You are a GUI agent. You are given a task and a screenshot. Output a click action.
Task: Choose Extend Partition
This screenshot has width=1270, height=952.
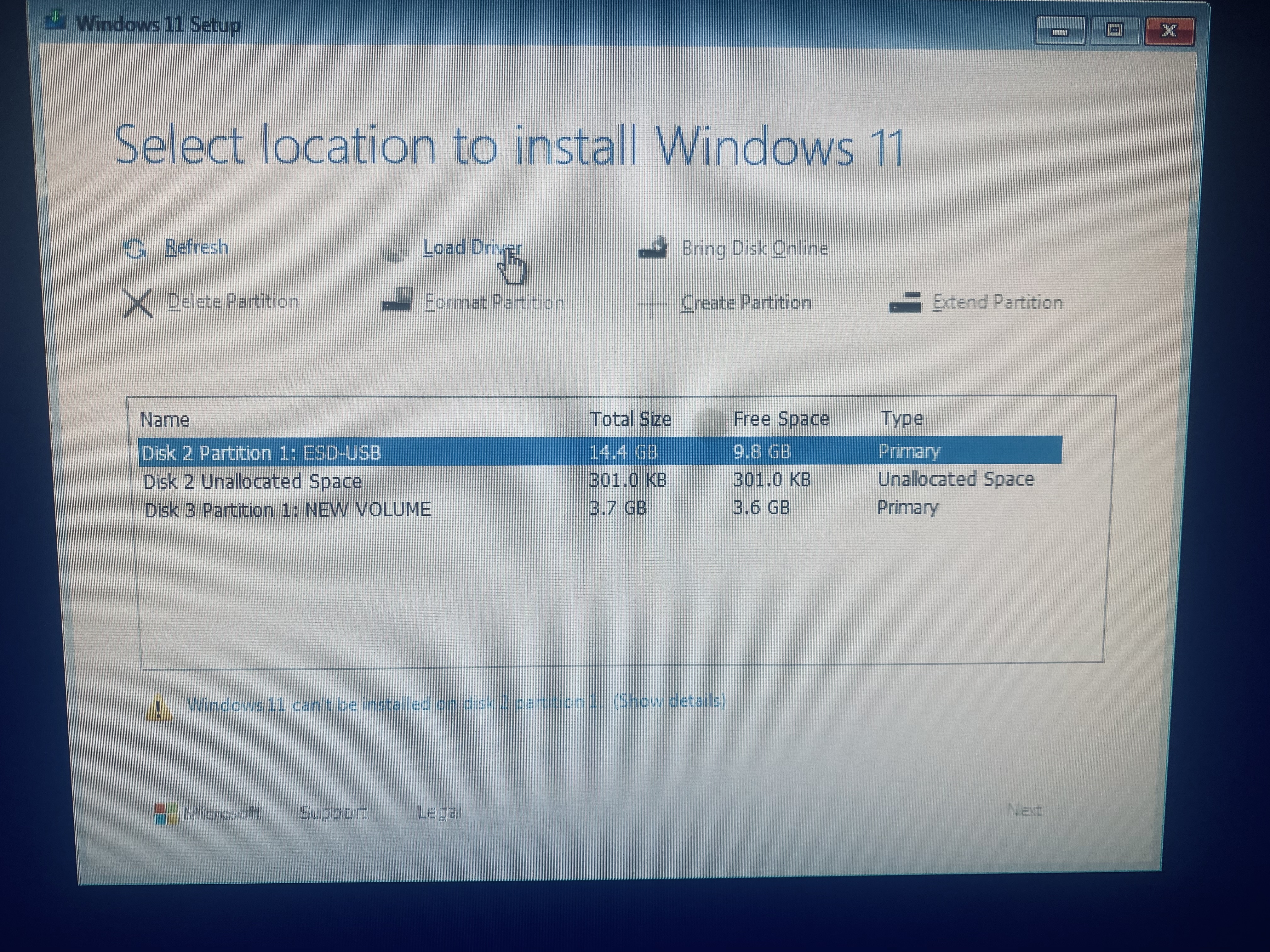(x=997, y=303)
